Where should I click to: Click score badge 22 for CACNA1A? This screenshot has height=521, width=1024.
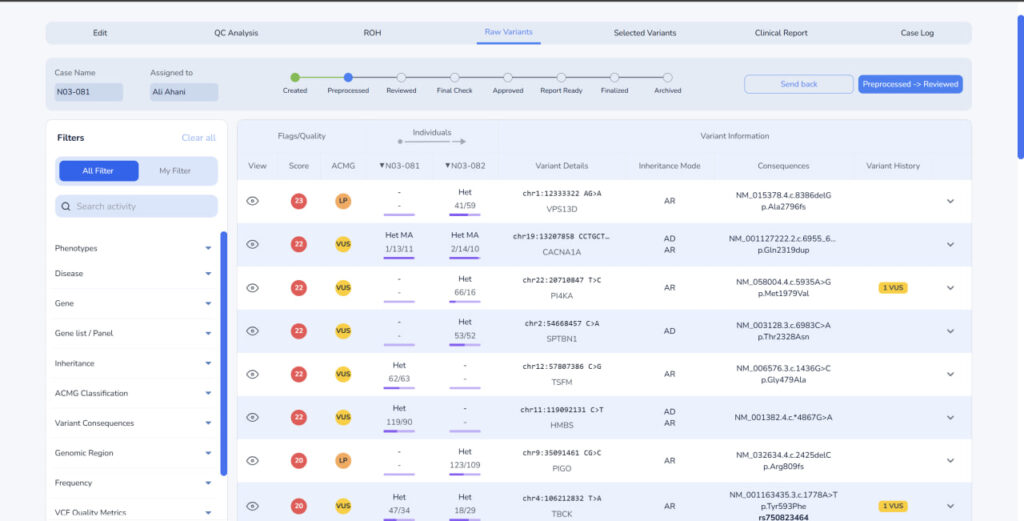click(x=299, y=244)
